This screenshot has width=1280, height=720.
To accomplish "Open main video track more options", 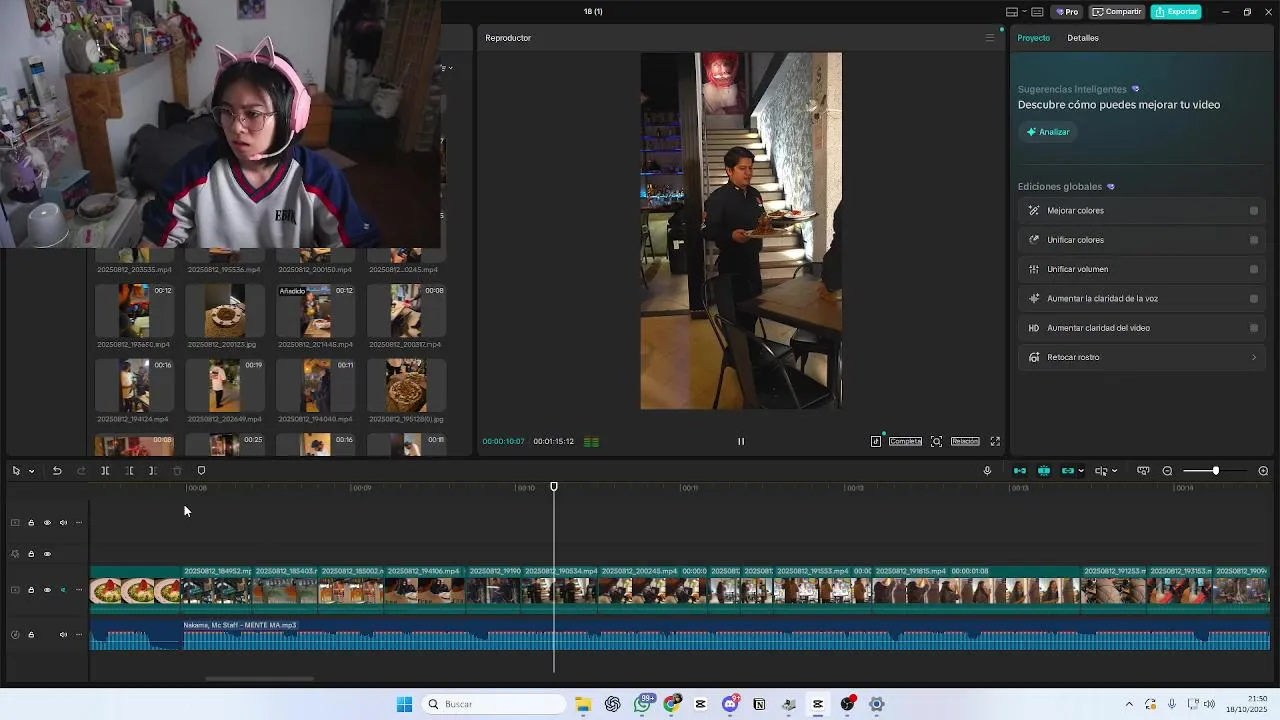I will (79, 590).
